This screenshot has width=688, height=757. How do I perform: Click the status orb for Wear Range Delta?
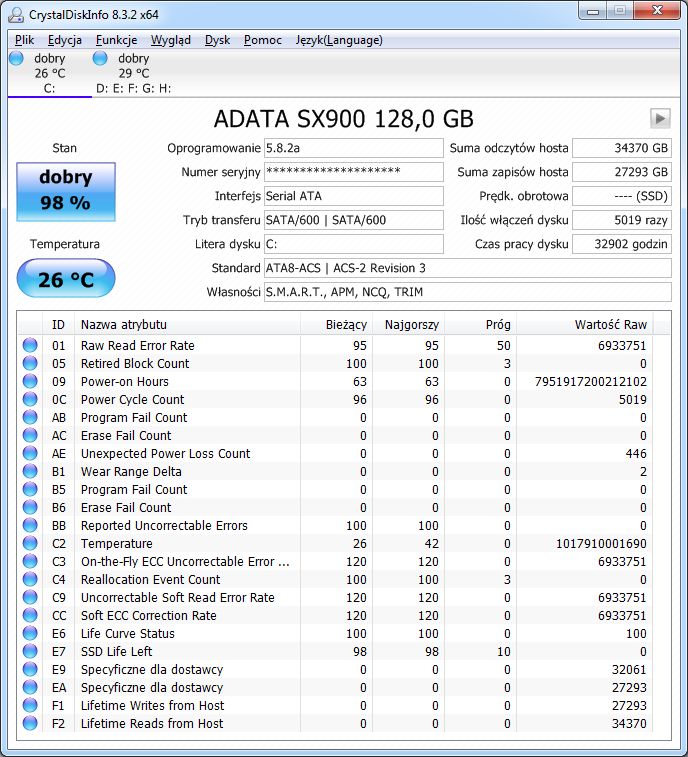tap(30, 471)
